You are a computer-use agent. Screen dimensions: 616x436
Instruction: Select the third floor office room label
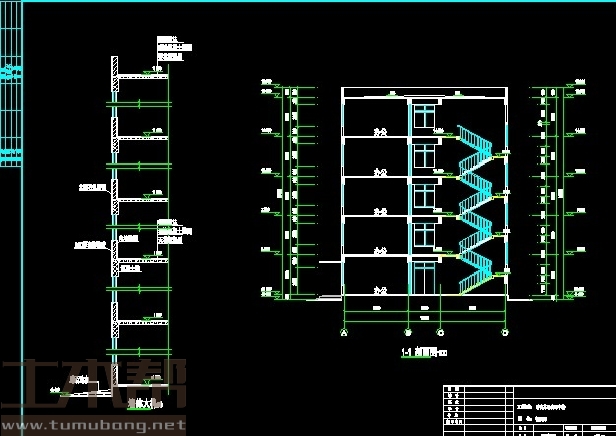tap(379, 211)
